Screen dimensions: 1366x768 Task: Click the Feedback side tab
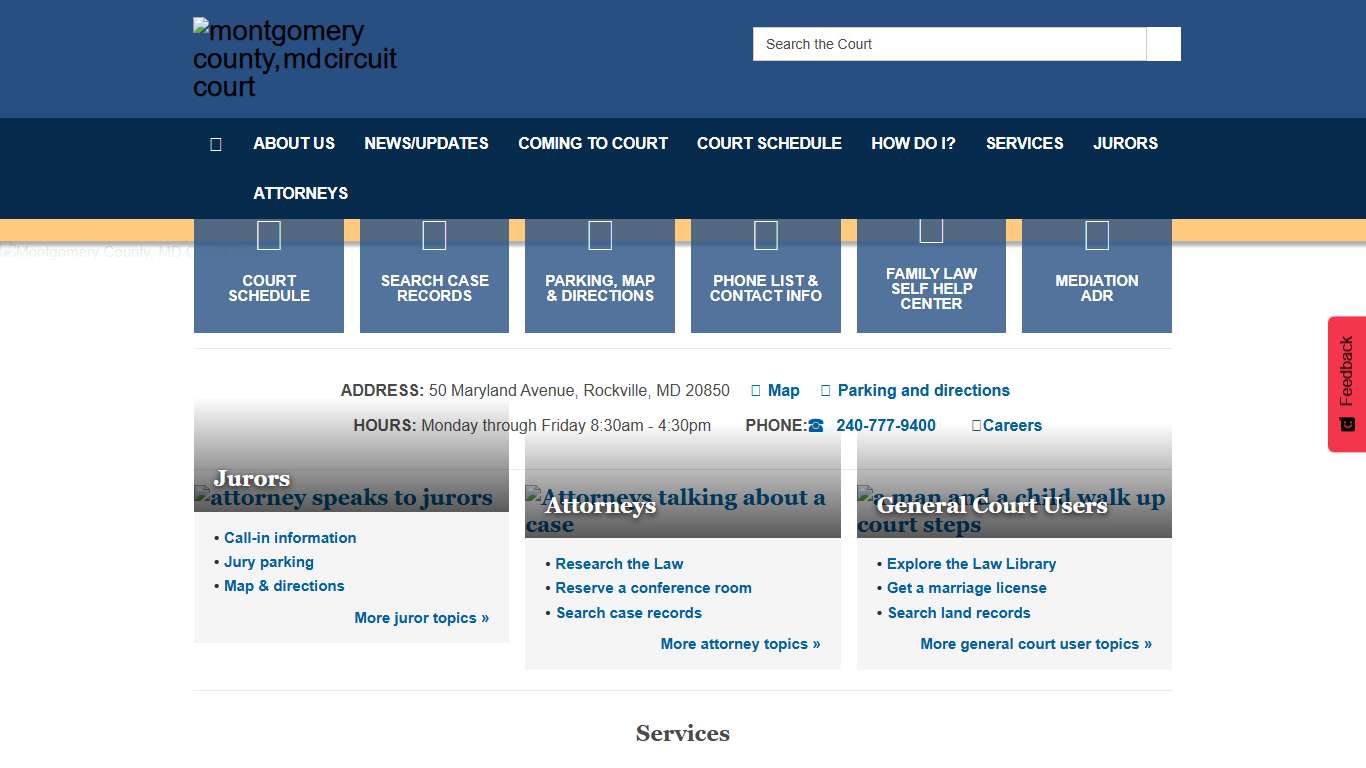point(1346,384)
